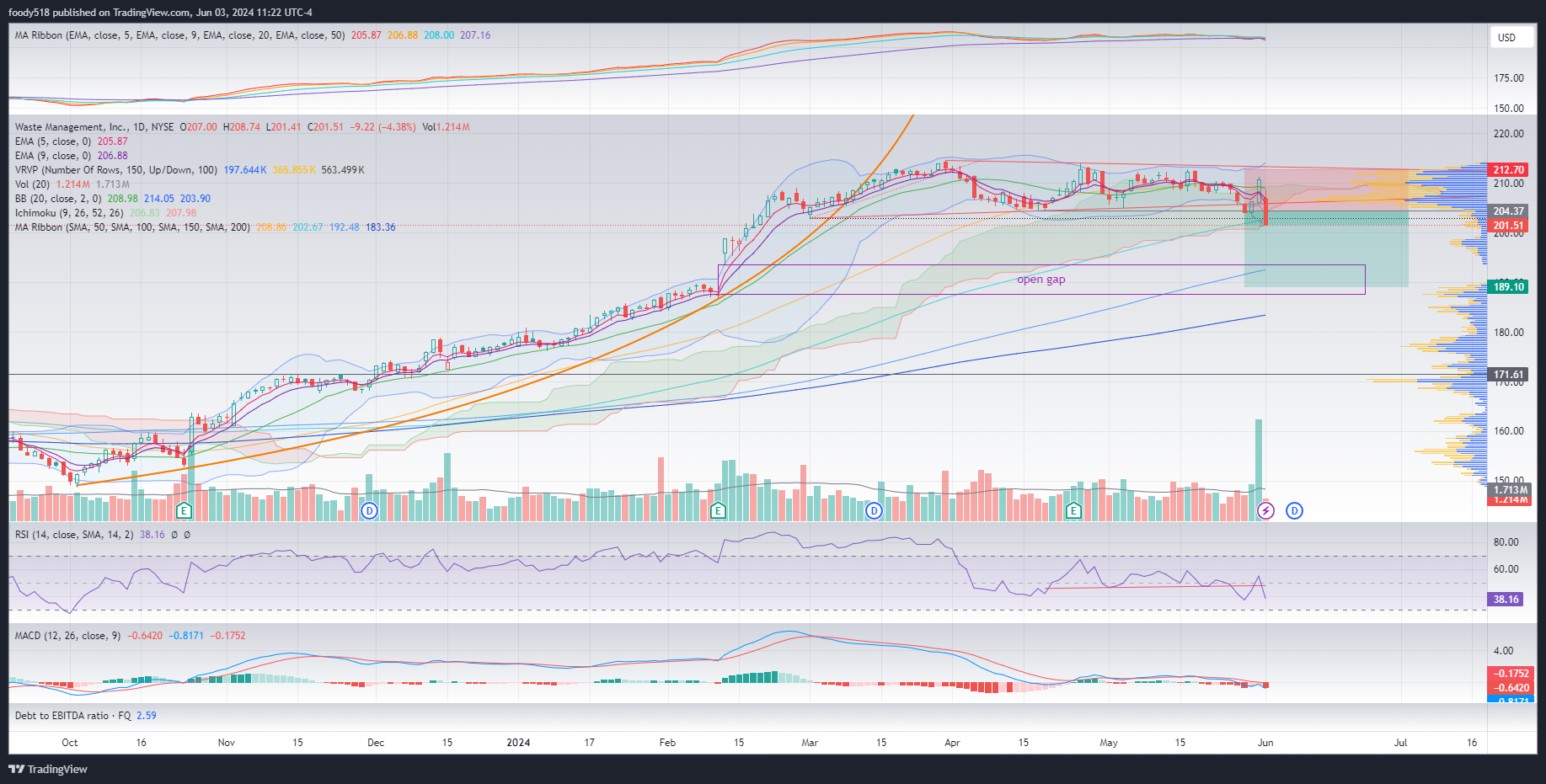The width and height of the screenshot is (1546, 784).
Task: Click the purple lightning event marker
Action: pyautogui.click(x=1265, y=510)
